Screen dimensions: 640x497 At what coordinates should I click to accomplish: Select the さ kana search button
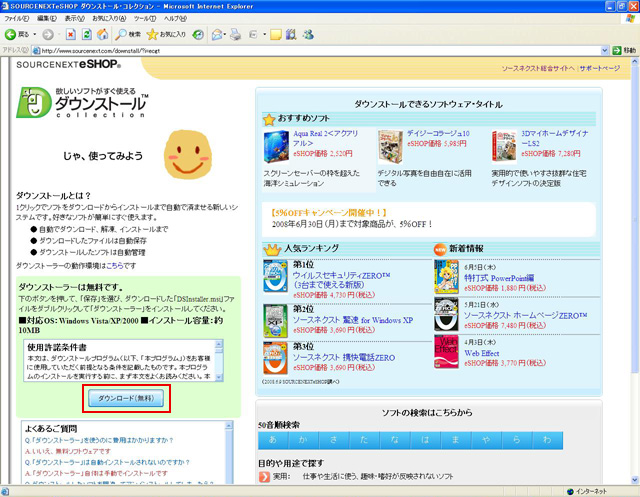[334, 440]
